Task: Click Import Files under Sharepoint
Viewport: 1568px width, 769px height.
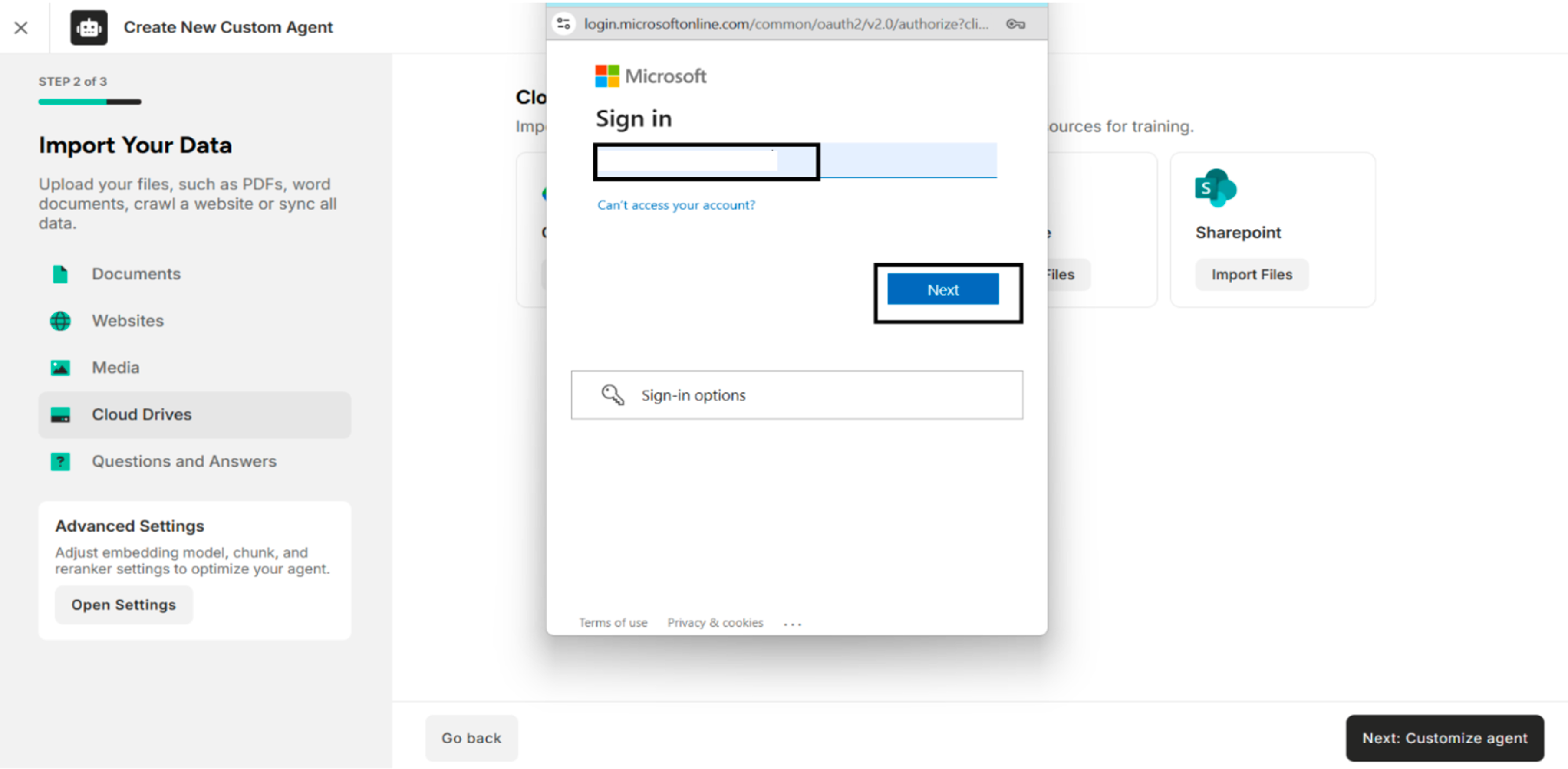Action: (1252, 274)
